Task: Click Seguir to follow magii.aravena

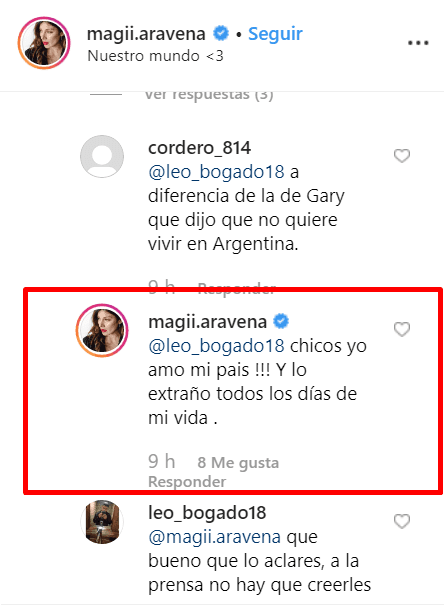Action: point(275,34)
